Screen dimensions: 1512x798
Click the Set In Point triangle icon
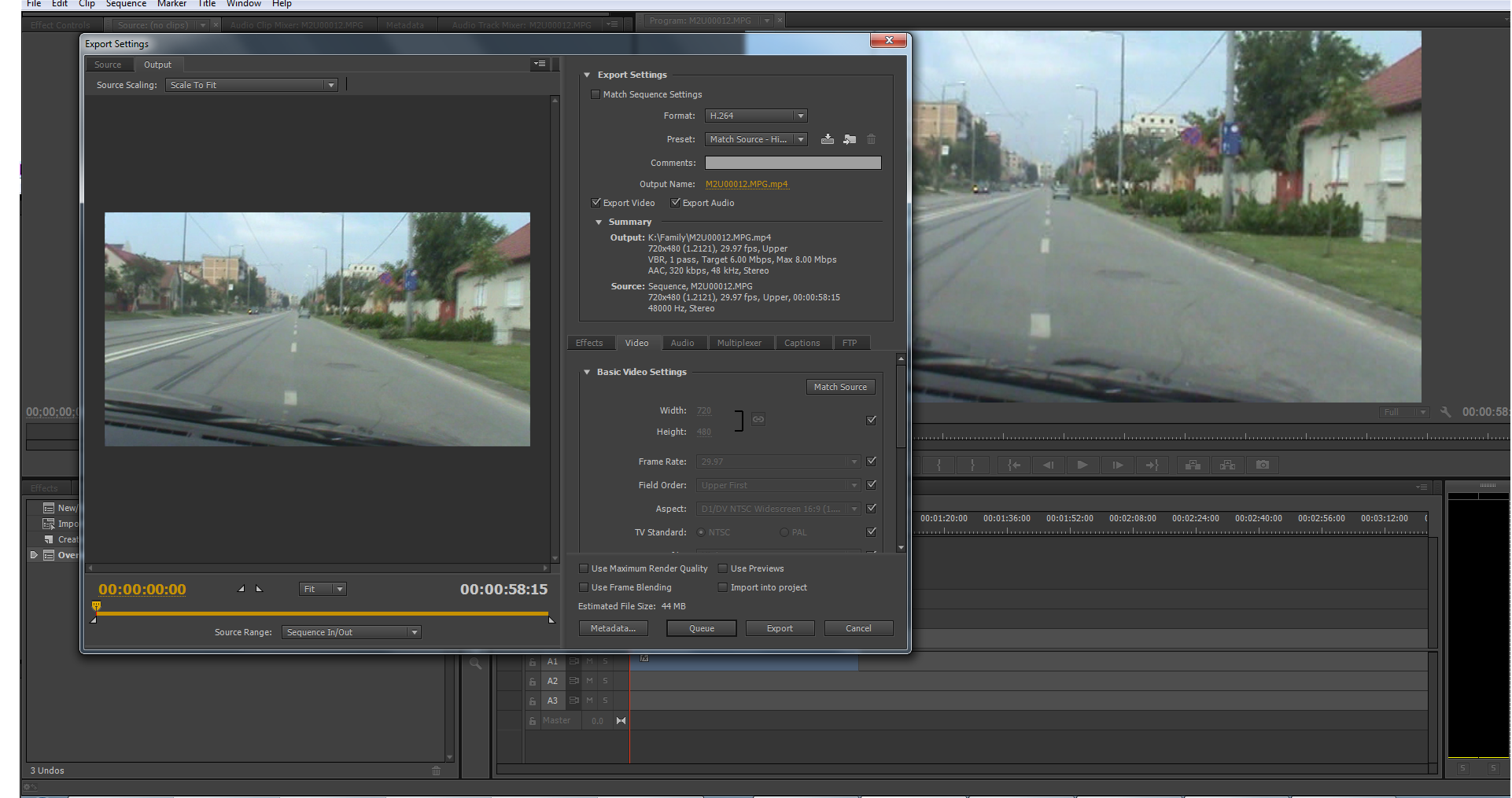(x=242, y=589)
